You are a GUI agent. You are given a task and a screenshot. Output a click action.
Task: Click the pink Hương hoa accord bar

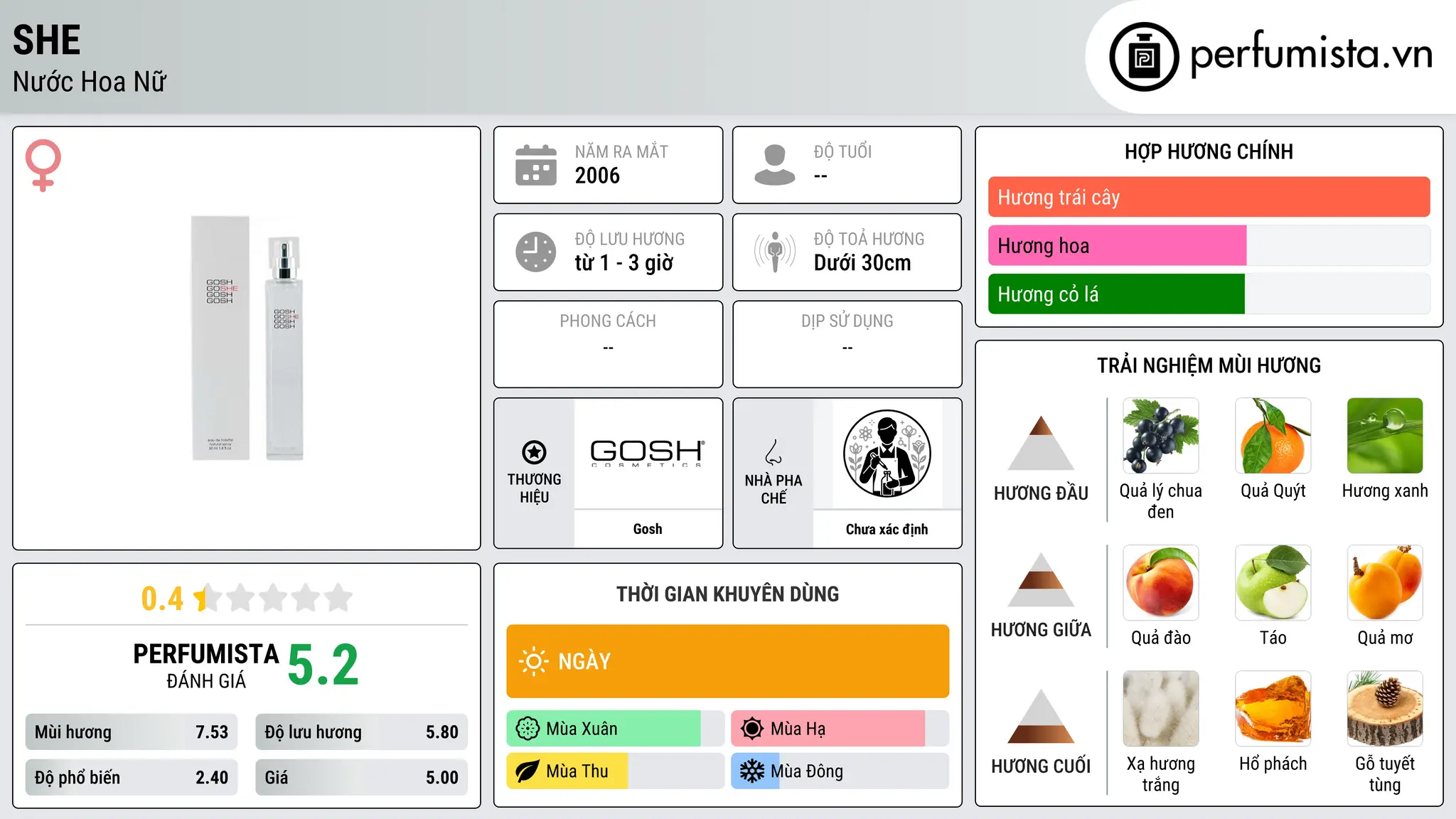pos(1117,245)
